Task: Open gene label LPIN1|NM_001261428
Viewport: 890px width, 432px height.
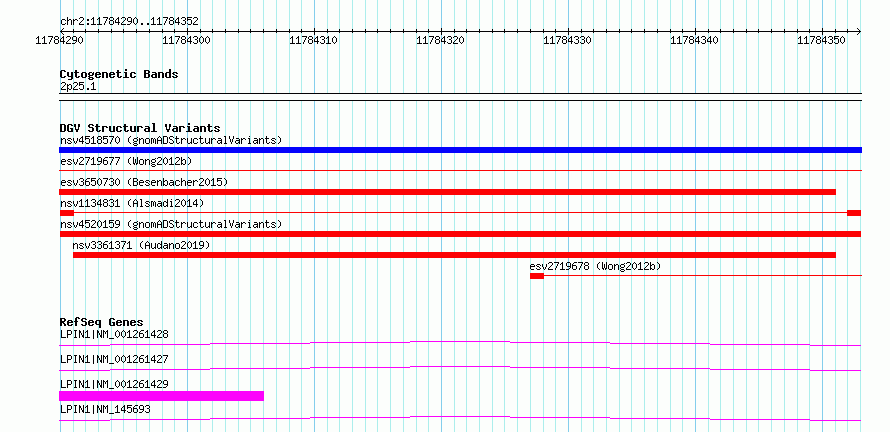Action: pyautogui.click(x=114, y=334)
